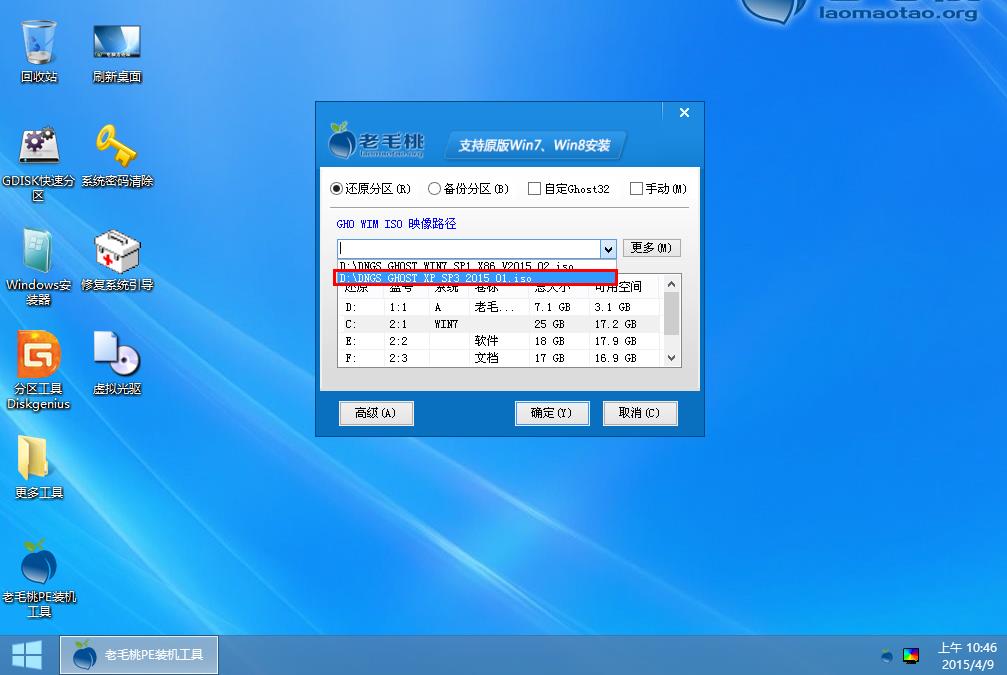Click 老毛桃PE装机工具 taskbar item
The width and height of the screenshot is (1007, 675).
(x=139, y=655)
